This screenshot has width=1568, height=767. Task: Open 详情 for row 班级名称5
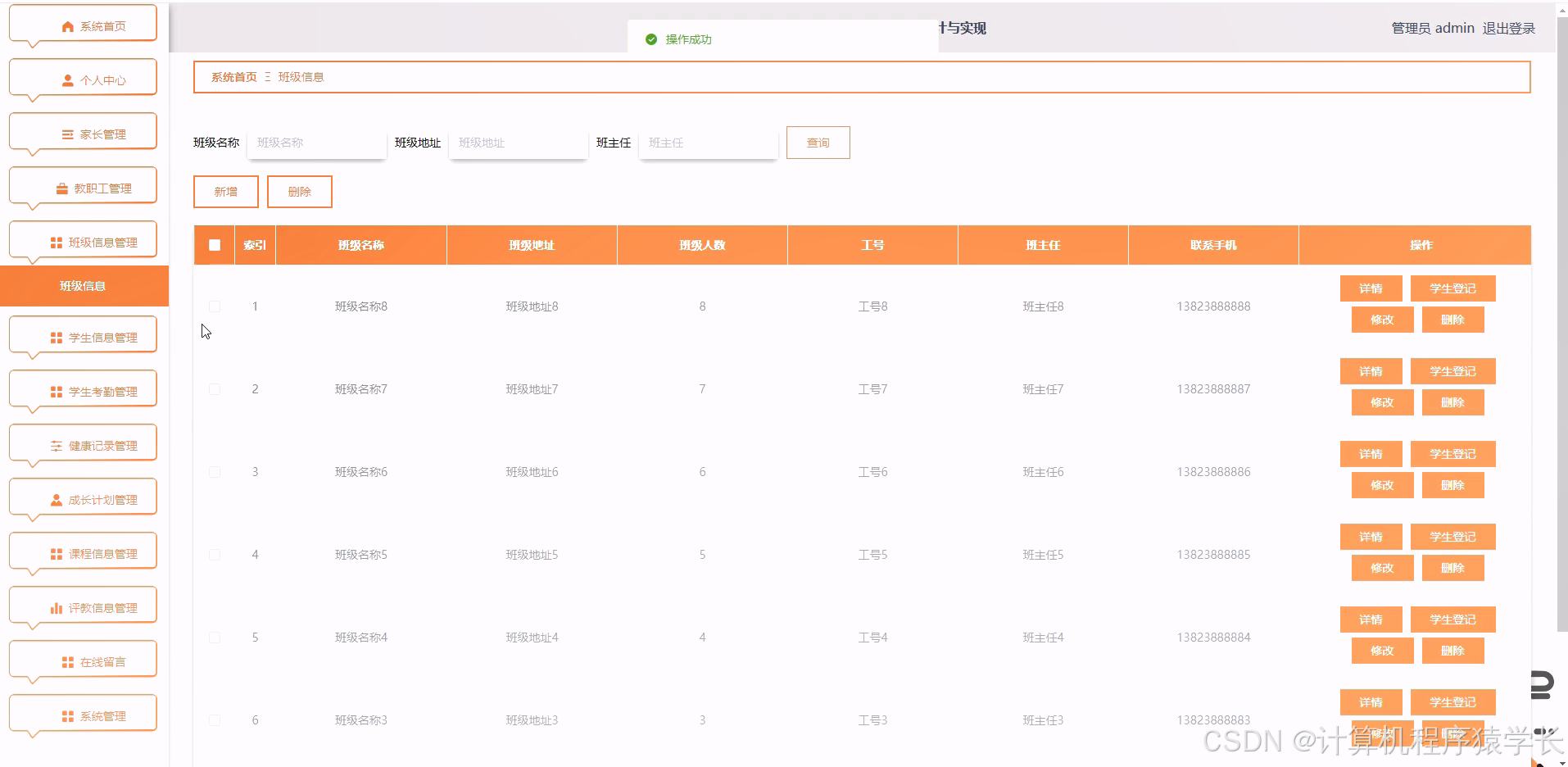(x=1371, y=537)
